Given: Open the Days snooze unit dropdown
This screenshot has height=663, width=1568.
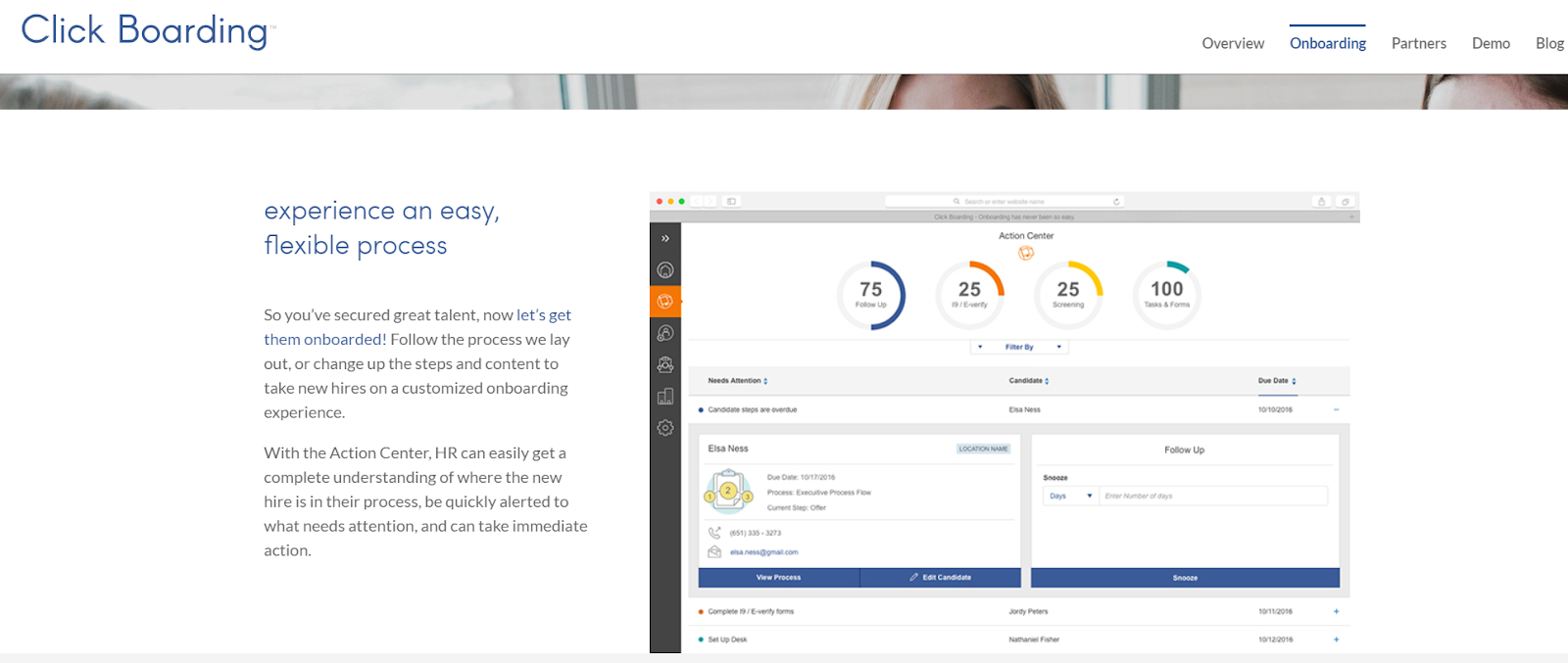Looking at the screenshot, I should coord(1070,496).
